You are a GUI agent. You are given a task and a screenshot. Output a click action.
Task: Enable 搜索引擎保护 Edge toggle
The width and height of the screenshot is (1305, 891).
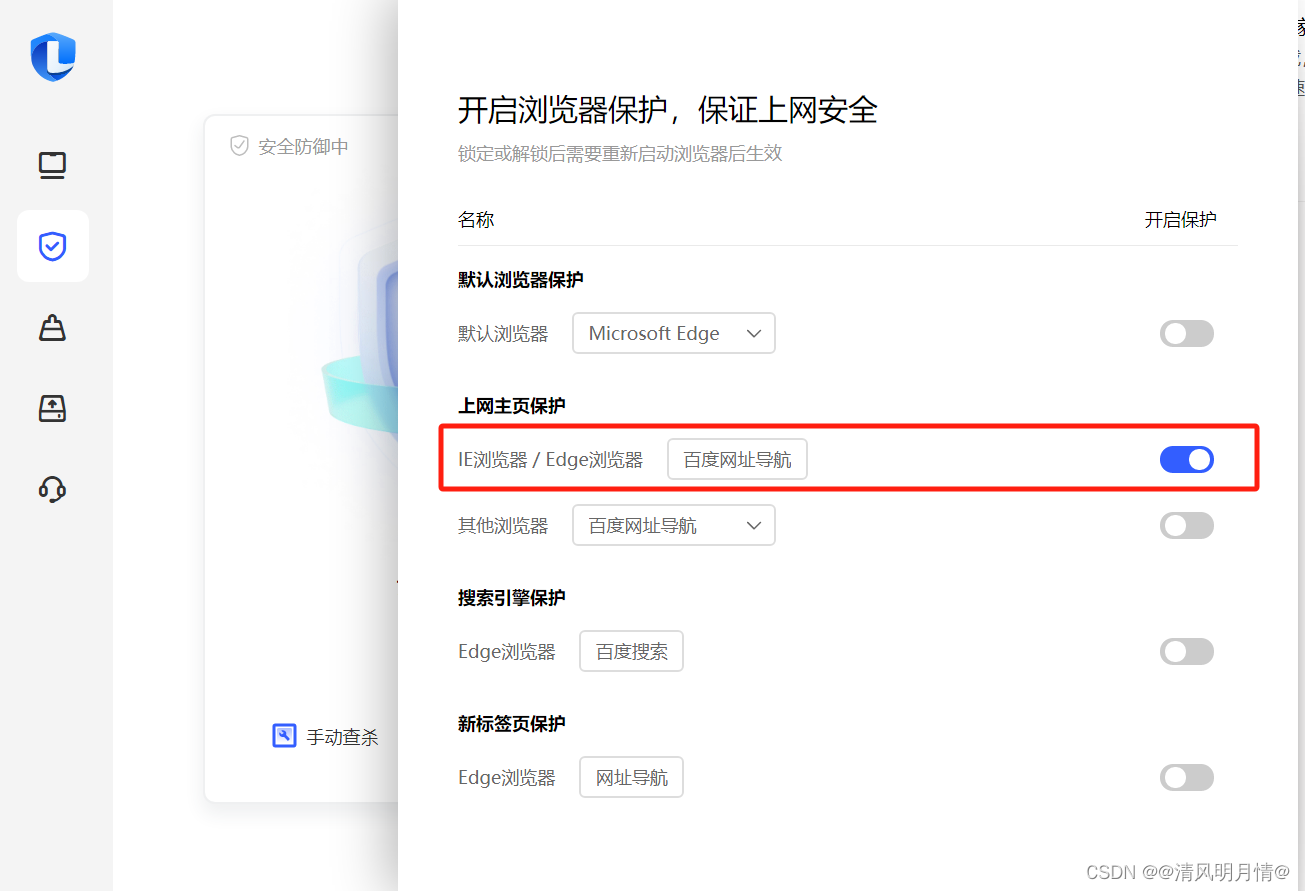pos(1187,652)
